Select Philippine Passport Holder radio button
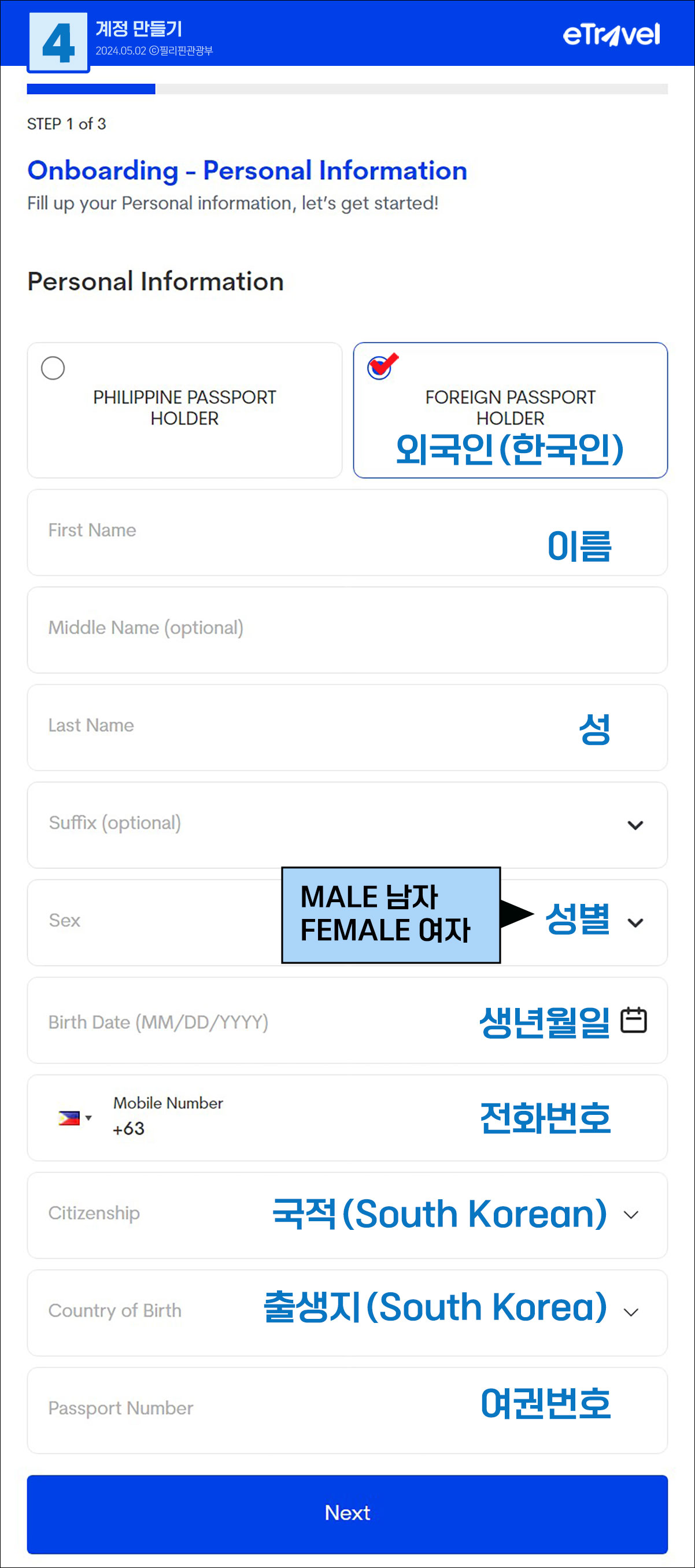Screen dimensions: 695x1568 (53, 368)
